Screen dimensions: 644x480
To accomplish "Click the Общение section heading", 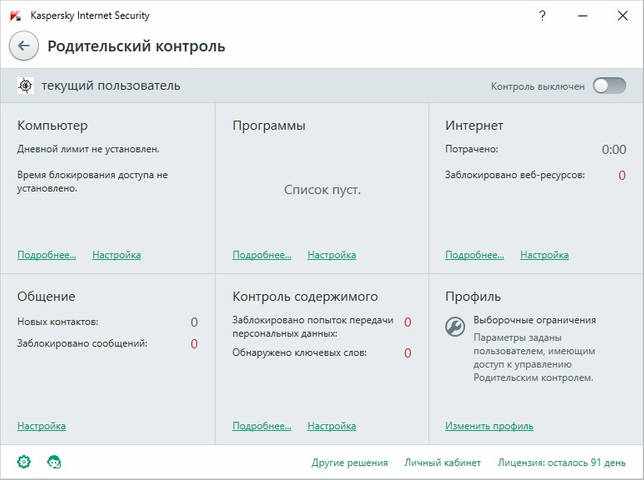I will (46, 296).
